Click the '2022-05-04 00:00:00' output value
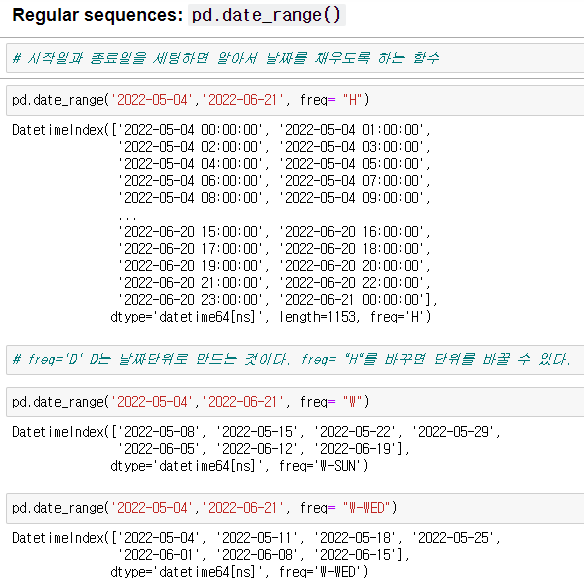This screenshot has height=588, width=584. tap(191, 130)
